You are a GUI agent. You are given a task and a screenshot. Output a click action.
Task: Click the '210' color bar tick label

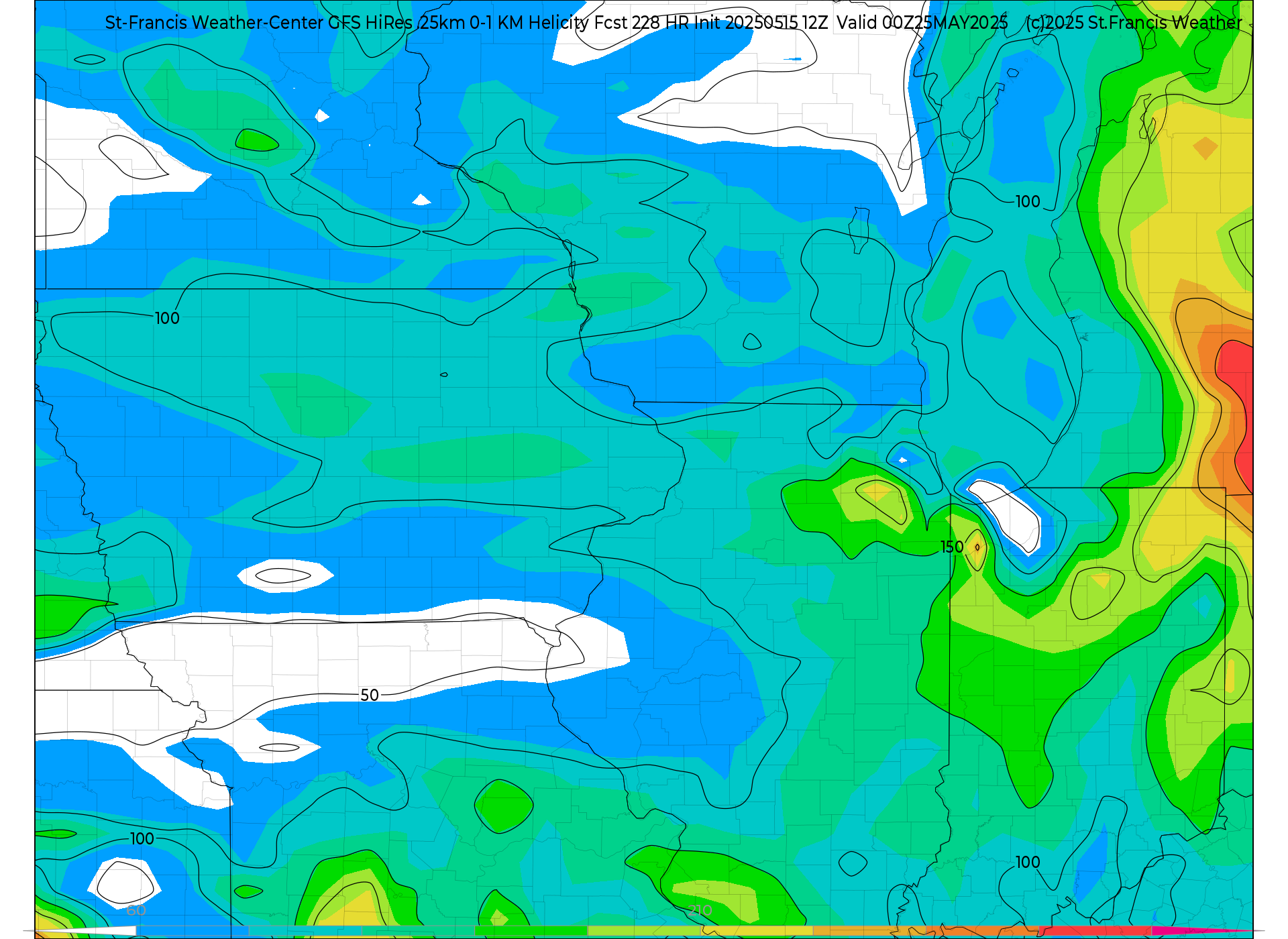click(x=700, y=910)
